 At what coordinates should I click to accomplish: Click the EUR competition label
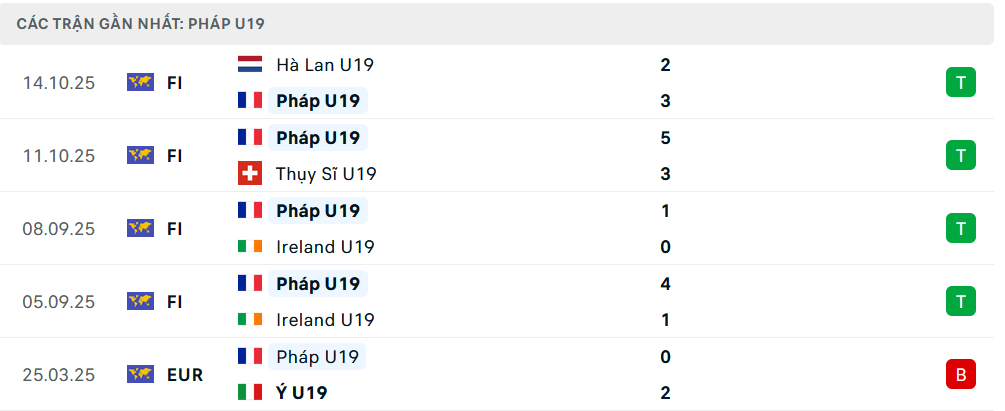pyautogui.click(x=185, y=375)
